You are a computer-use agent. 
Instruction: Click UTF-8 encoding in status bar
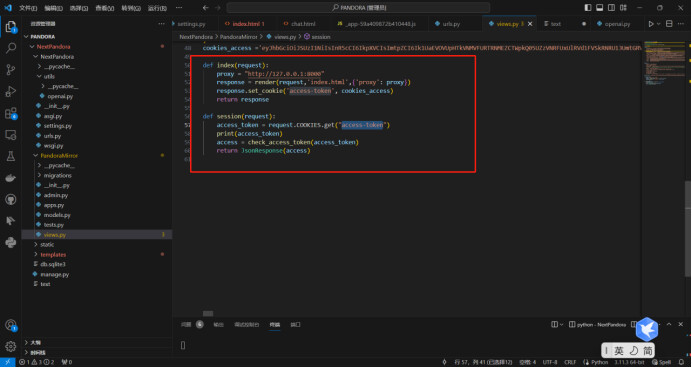[x=550, y=362]
